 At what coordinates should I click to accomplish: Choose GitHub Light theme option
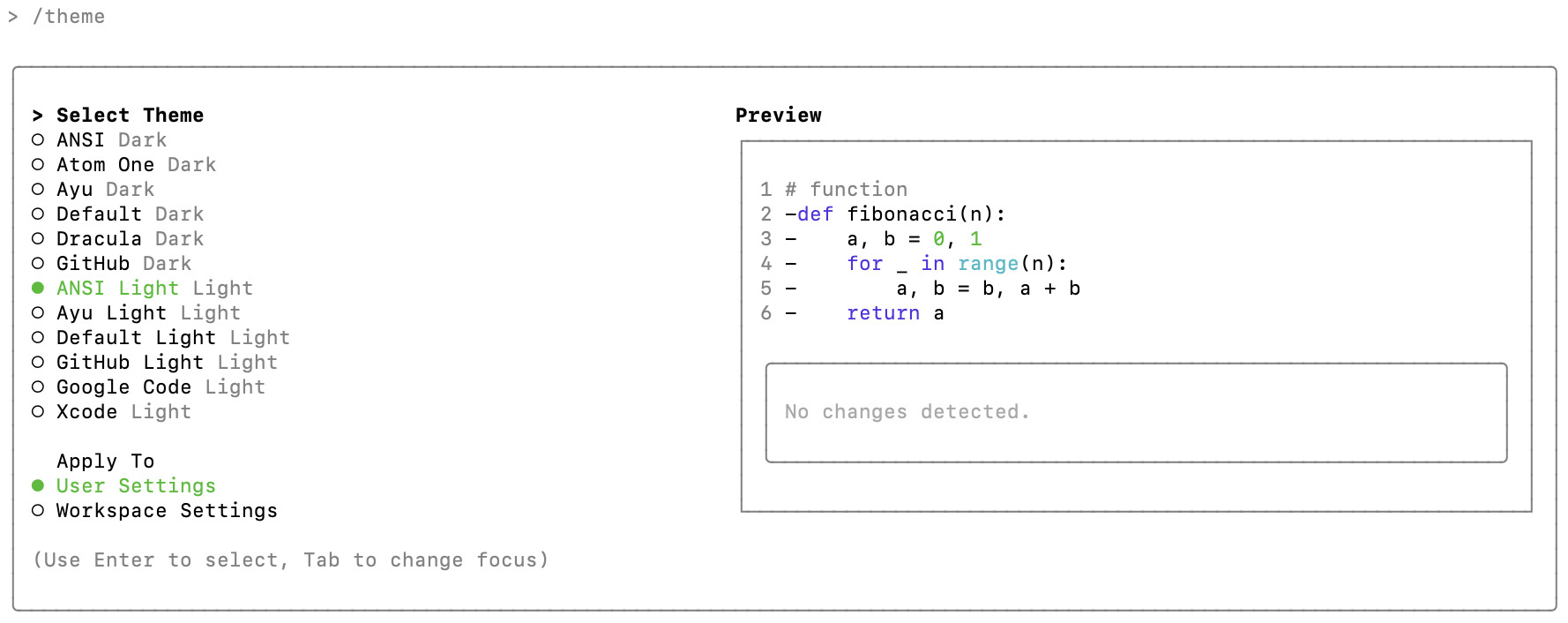pyautogui.click(x=166, y=363)
